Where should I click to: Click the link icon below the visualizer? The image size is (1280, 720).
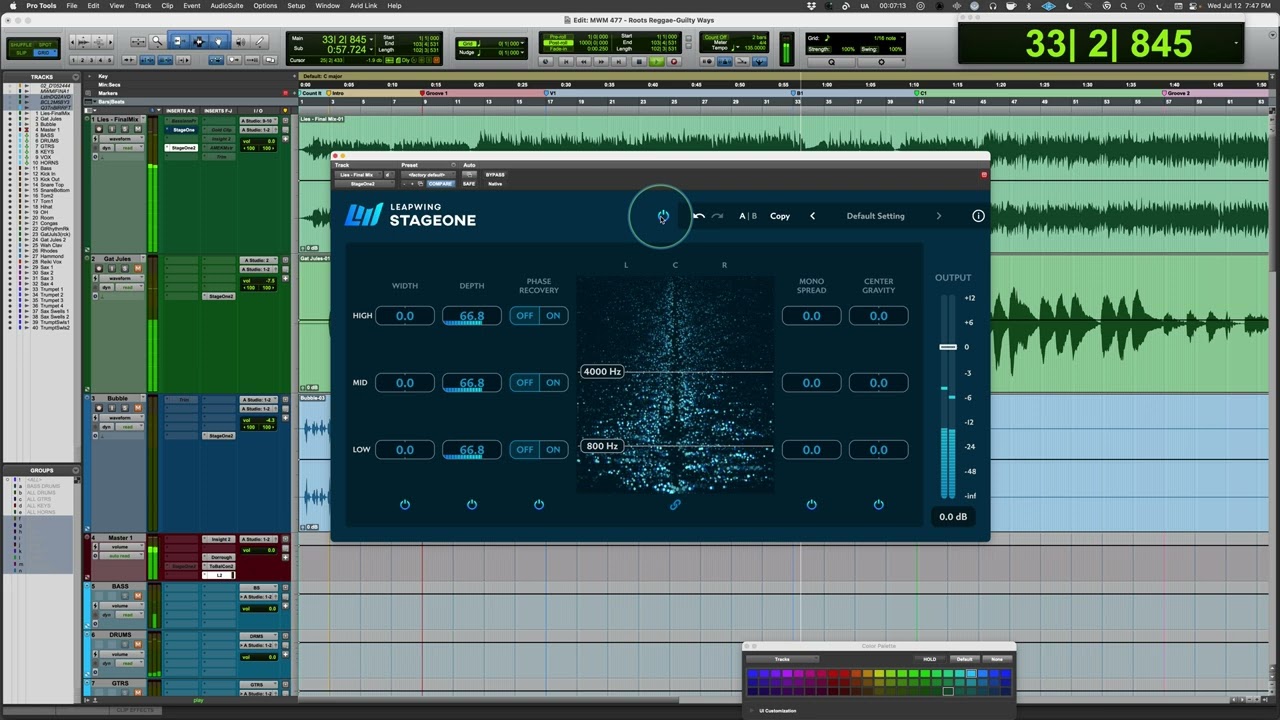(x=675, y=504)
